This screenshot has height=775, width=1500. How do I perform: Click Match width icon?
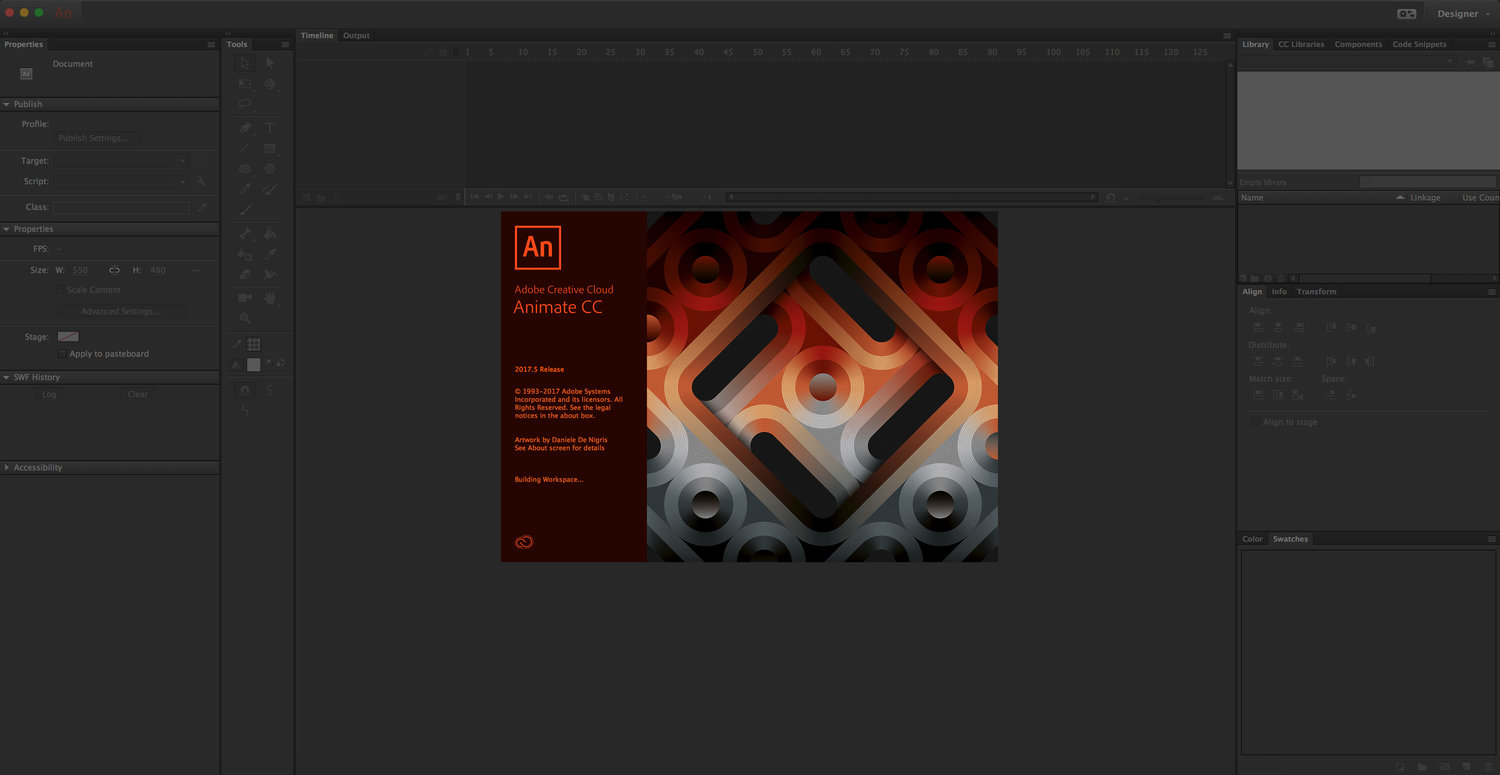1258,395
